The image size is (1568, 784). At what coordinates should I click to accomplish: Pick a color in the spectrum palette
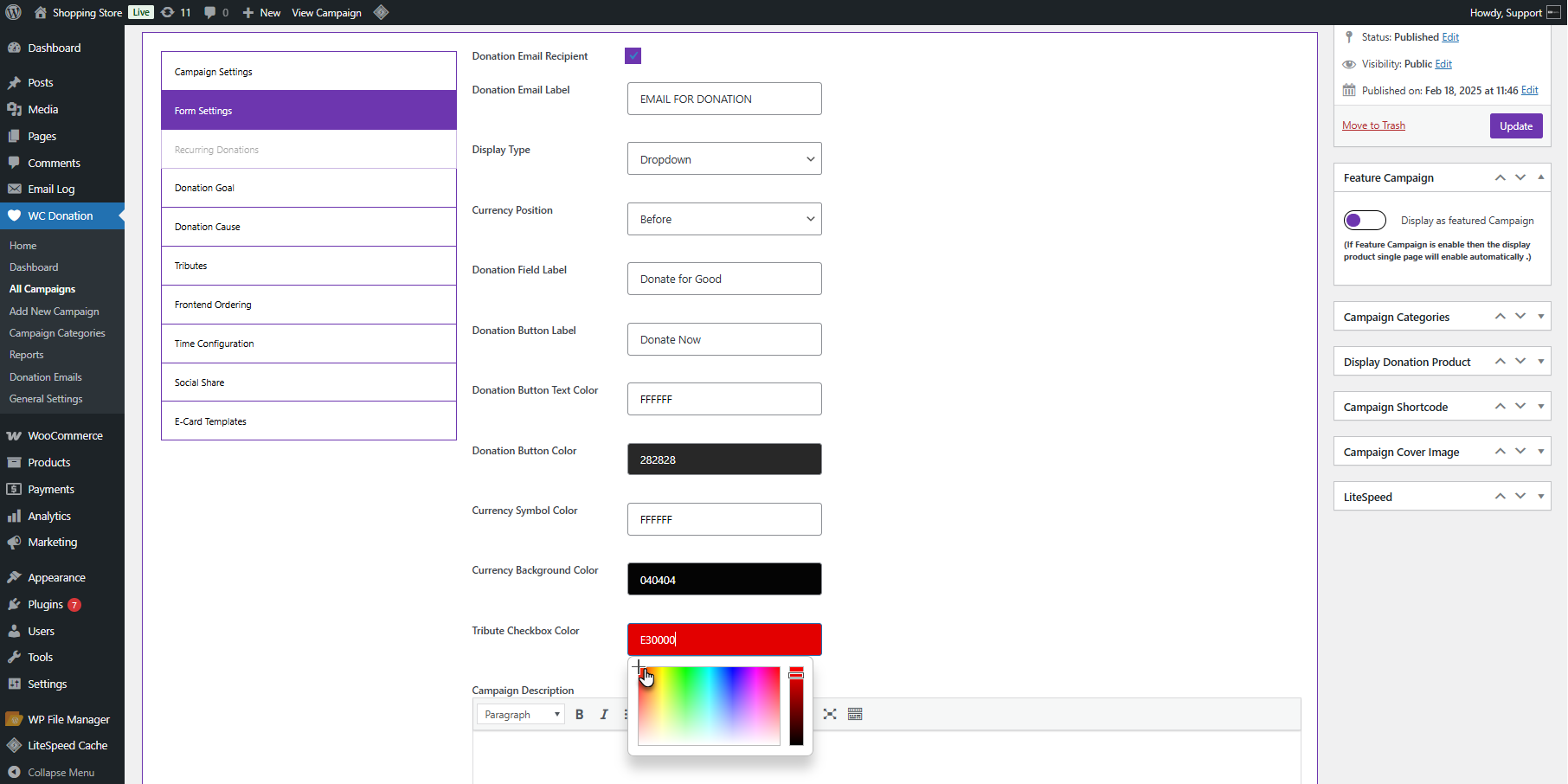709,706
